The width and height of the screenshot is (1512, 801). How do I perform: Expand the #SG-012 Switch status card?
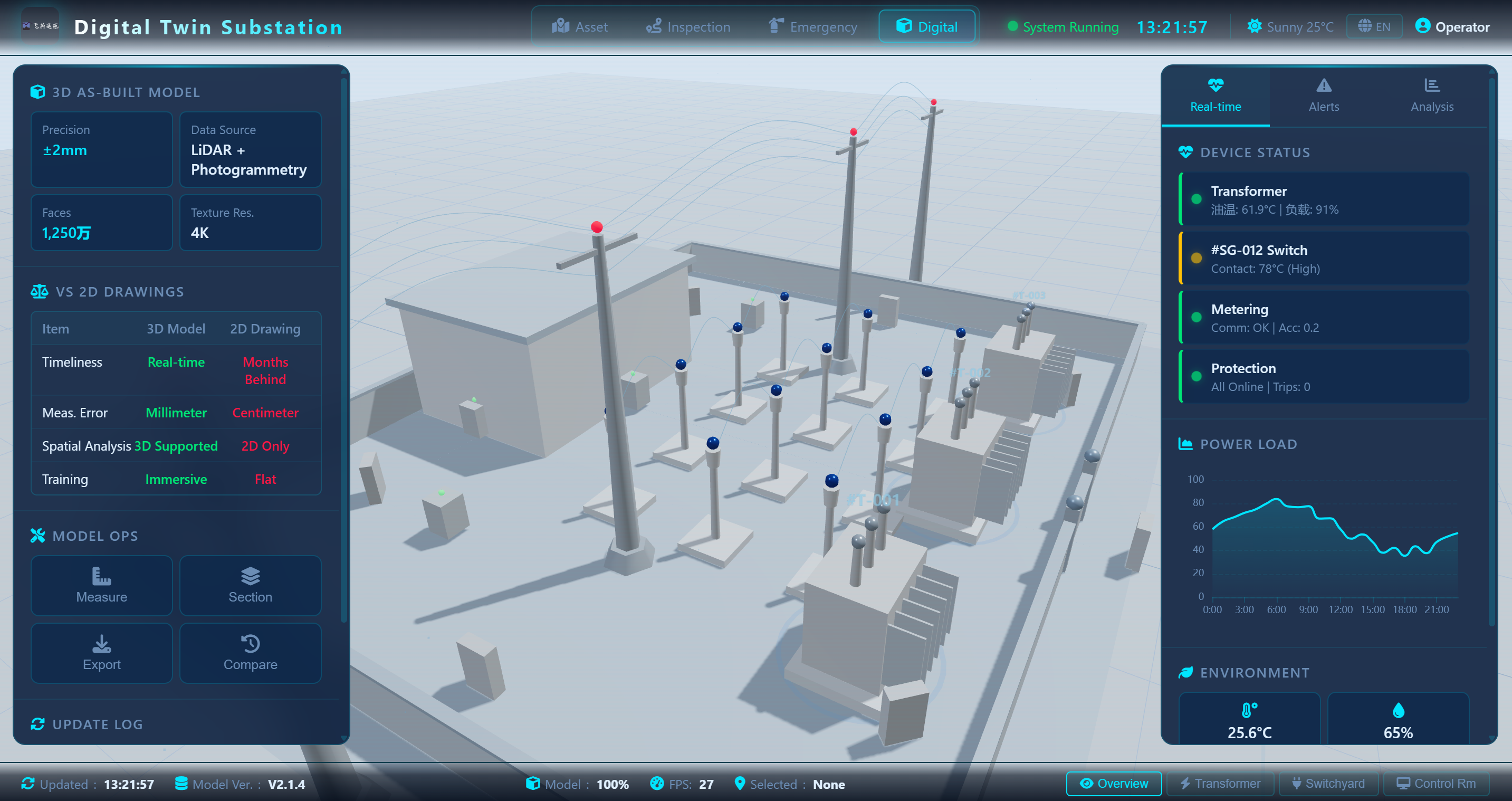(1324, 259)
